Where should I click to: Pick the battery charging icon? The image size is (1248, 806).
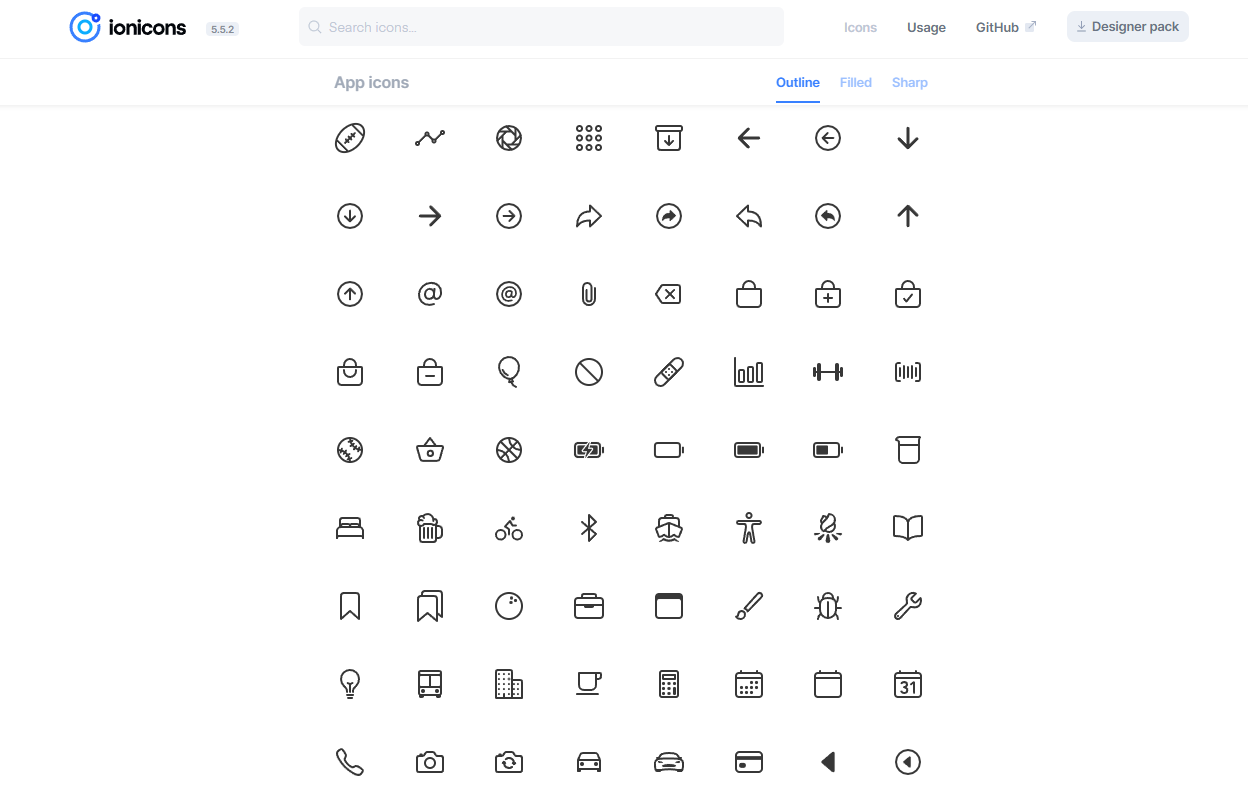589,450
